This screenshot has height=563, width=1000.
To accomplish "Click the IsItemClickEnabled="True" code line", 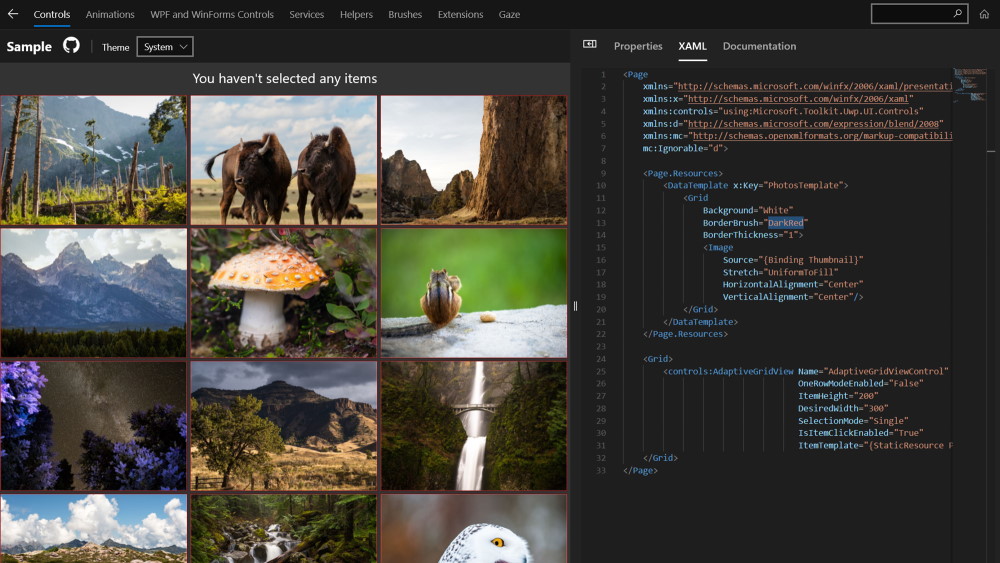I will (x=860, y=433).
